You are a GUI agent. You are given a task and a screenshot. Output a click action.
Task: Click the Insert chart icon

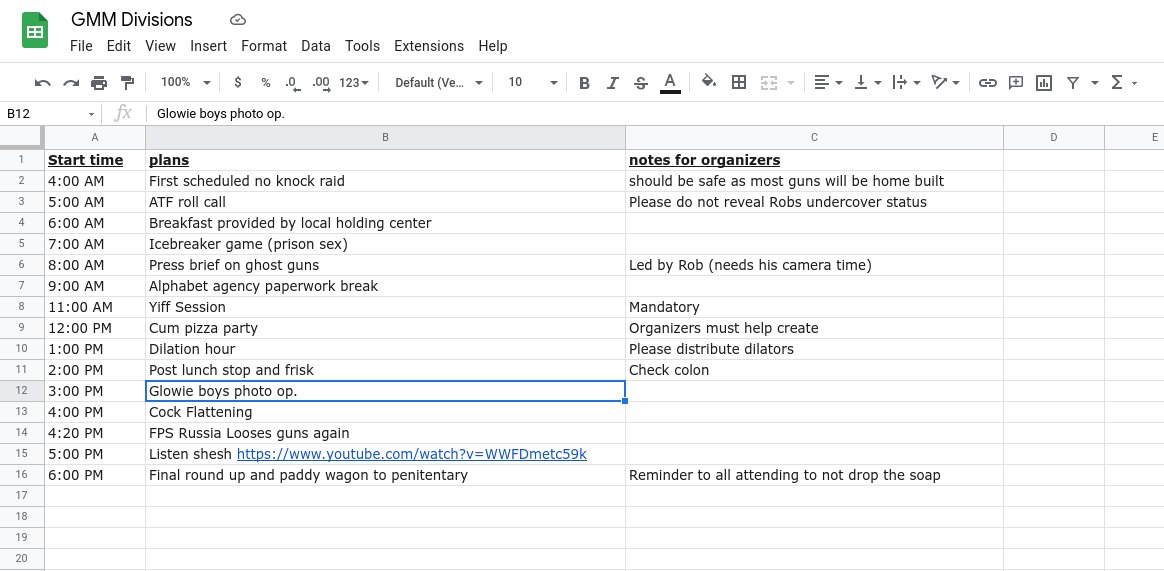(1044, 82)
